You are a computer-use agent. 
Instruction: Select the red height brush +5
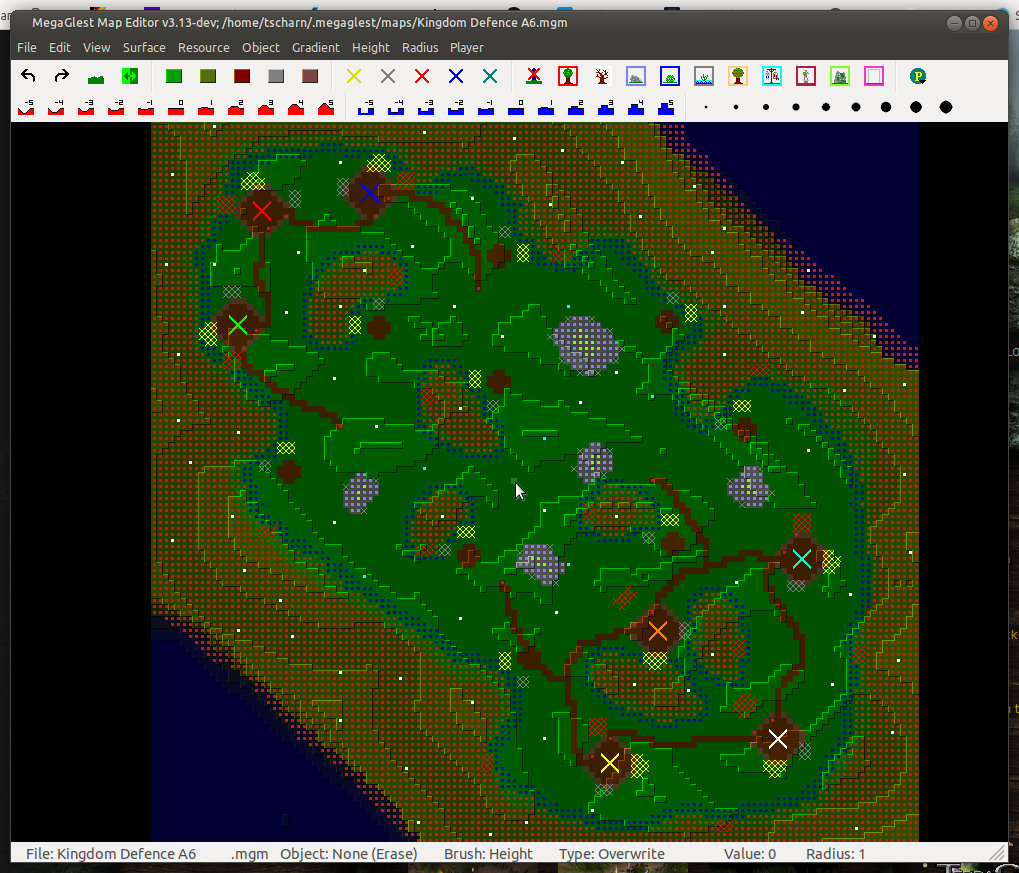click(x=326, y=107)
